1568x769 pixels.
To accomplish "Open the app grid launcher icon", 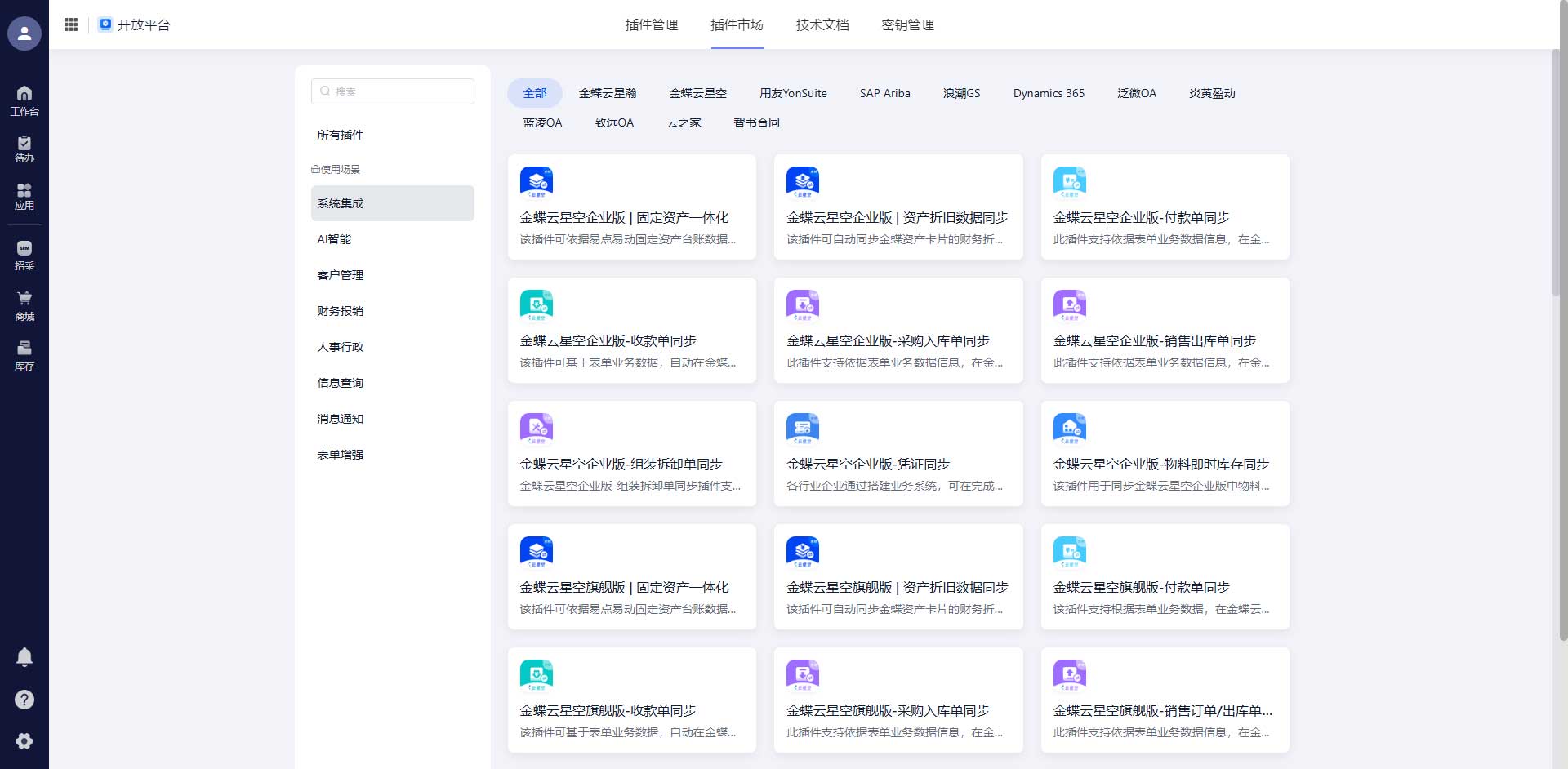I will [x=71, y=24].
